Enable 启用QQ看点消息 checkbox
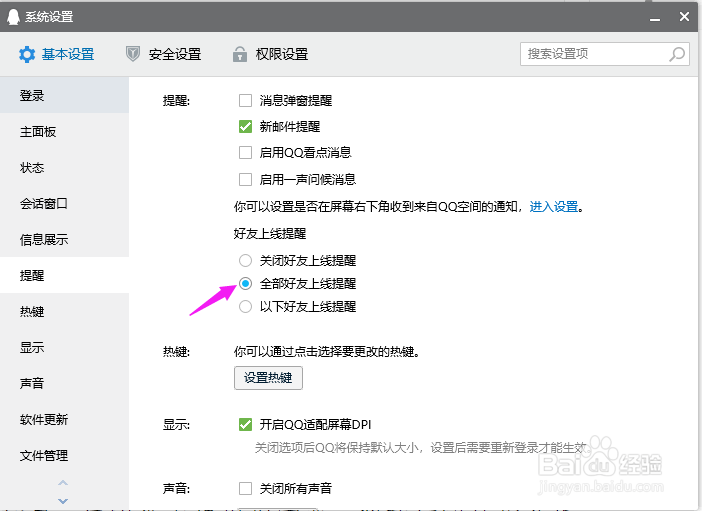The height and width of the screenshot is (511, 702). pos(245,153)
